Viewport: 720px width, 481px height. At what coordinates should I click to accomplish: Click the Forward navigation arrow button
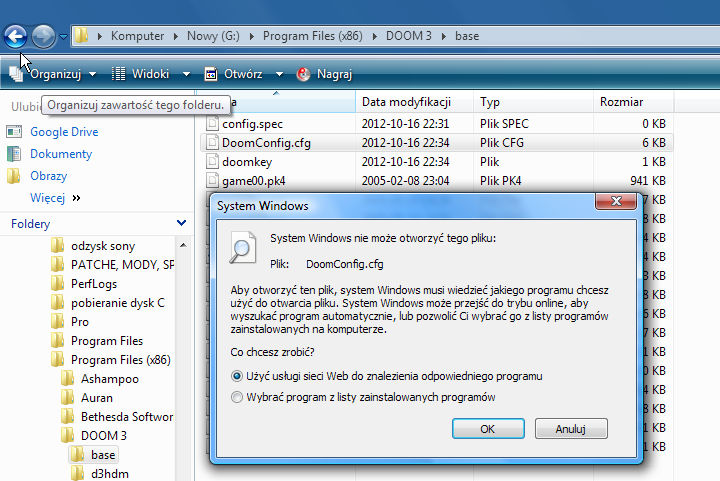point(43,36)
